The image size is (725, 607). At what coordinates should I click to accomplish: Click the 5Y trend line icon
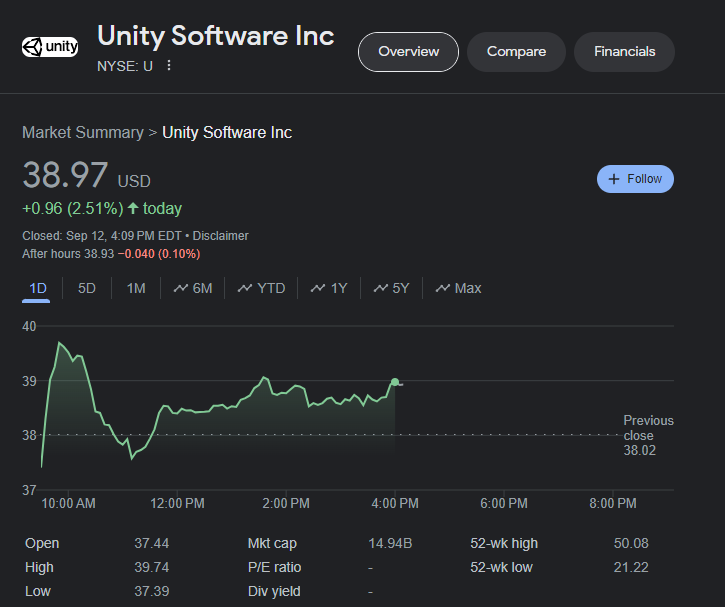[381, 288]
